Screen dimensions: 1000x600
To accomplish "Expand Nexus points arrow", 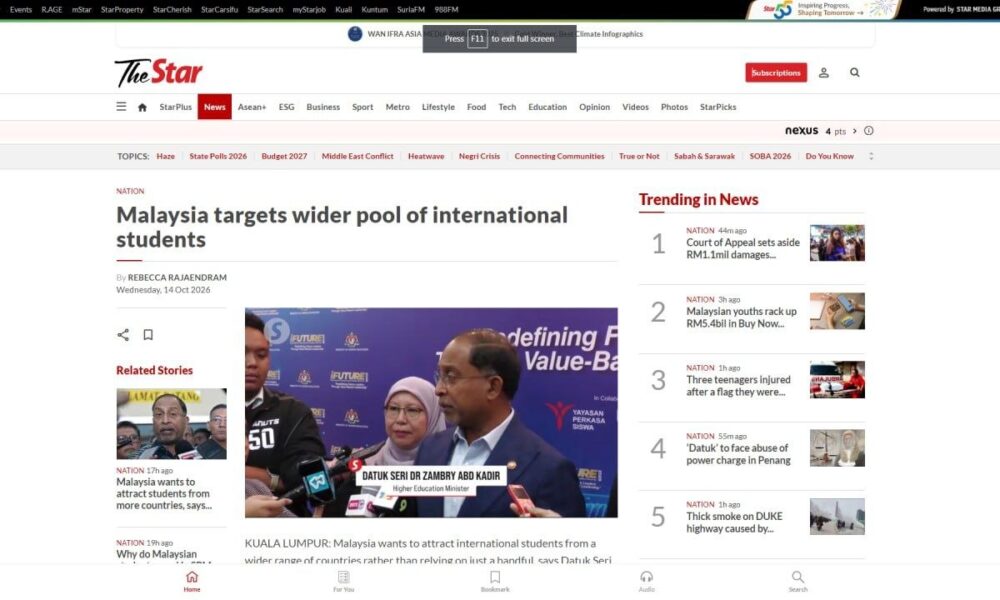I will (855, 131).
